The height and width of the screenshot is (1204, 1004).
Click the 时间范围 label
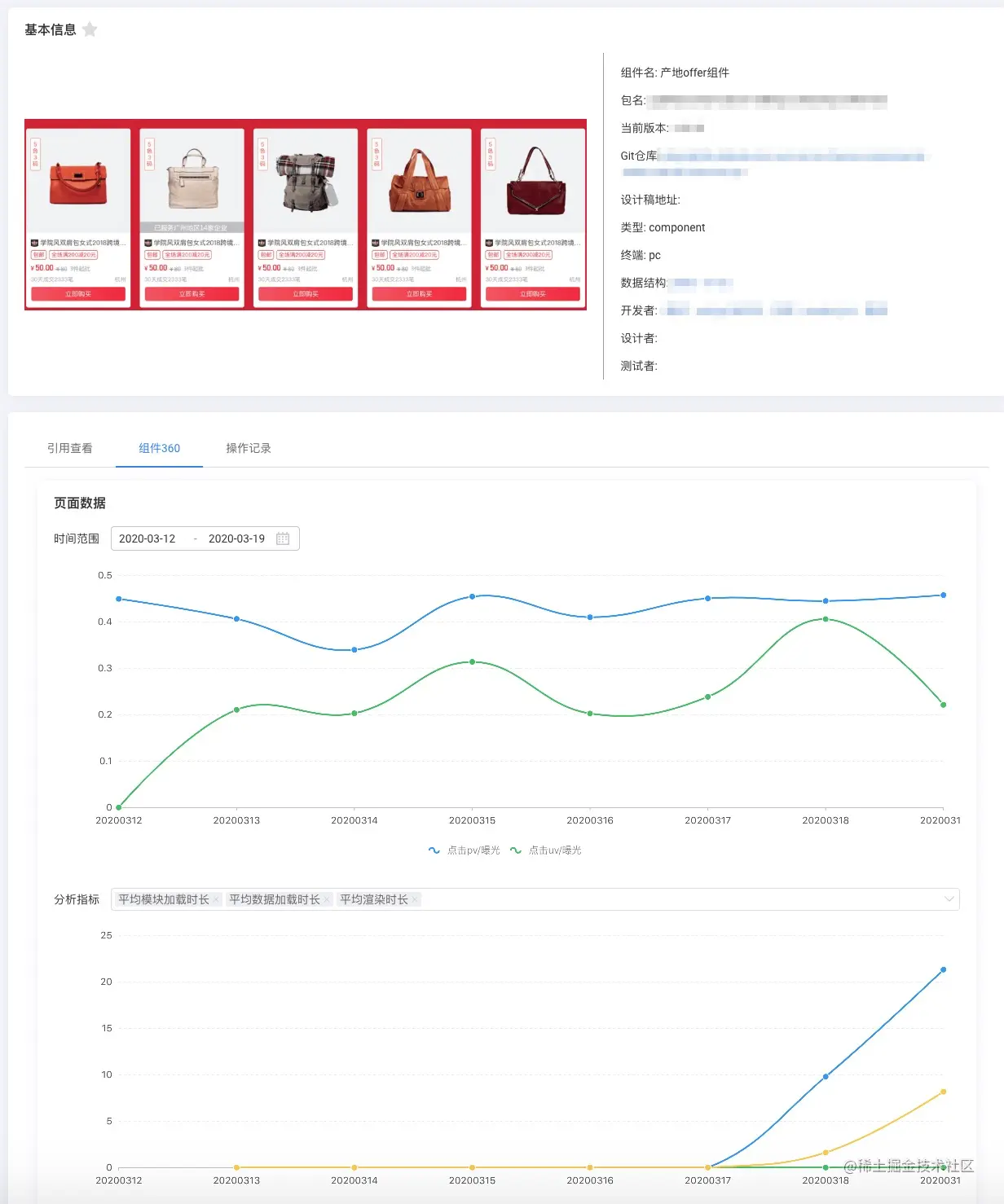(77, 538)
